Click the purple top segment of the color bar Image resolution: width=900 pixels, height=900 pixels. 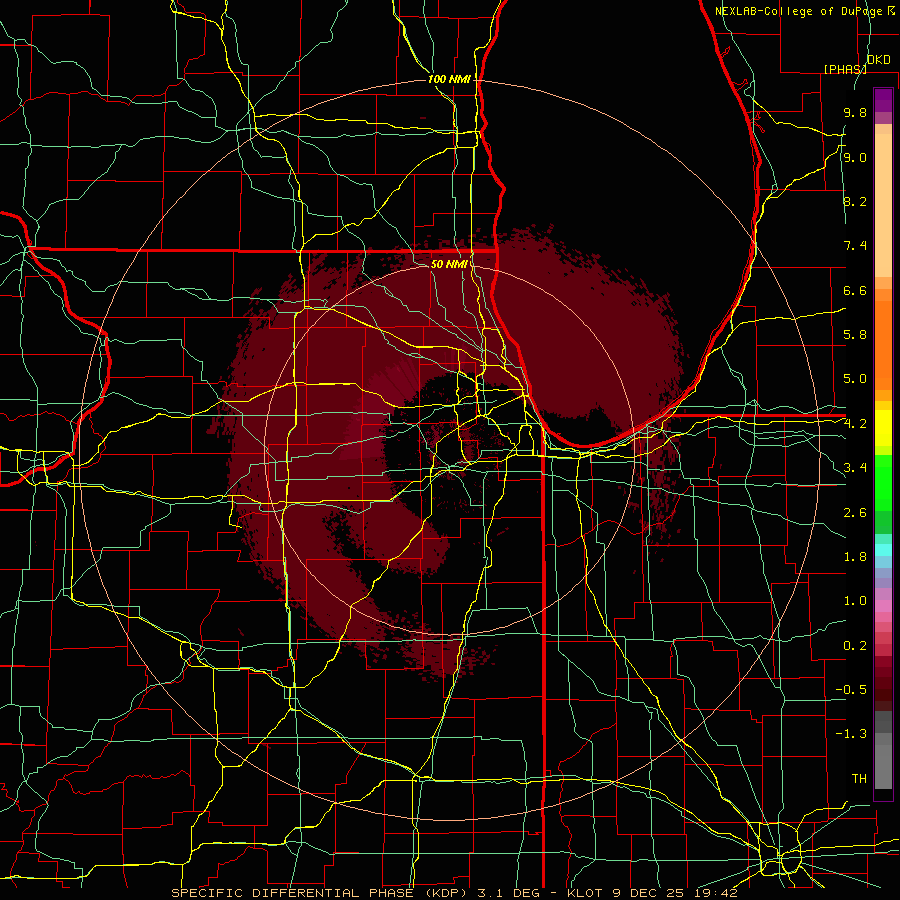[883, 100]
